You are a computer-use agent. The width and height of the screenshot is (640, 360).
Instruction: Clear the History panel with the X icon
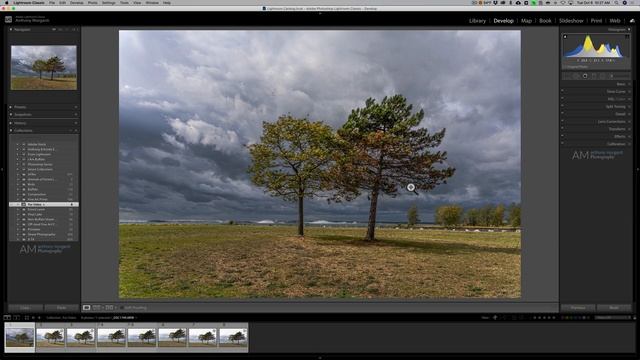(x=76, y=123)
